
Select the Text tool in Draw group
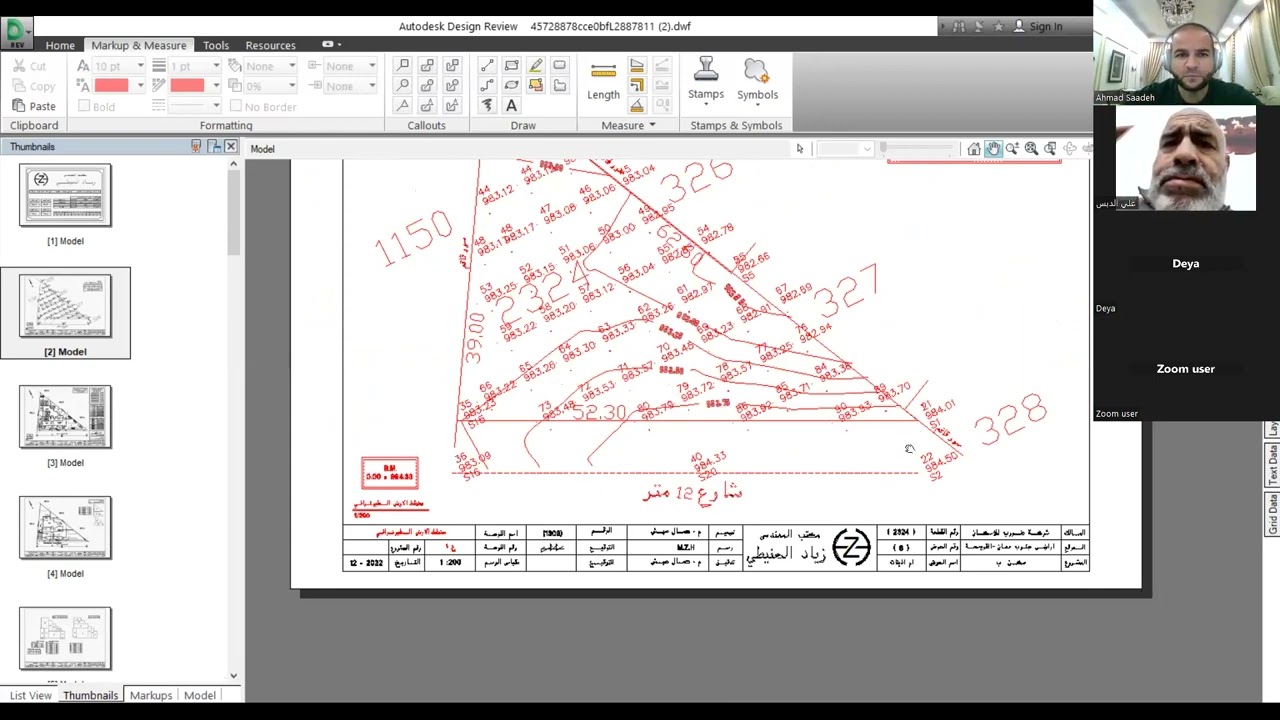pyautogui.click(x=511, y=105)
